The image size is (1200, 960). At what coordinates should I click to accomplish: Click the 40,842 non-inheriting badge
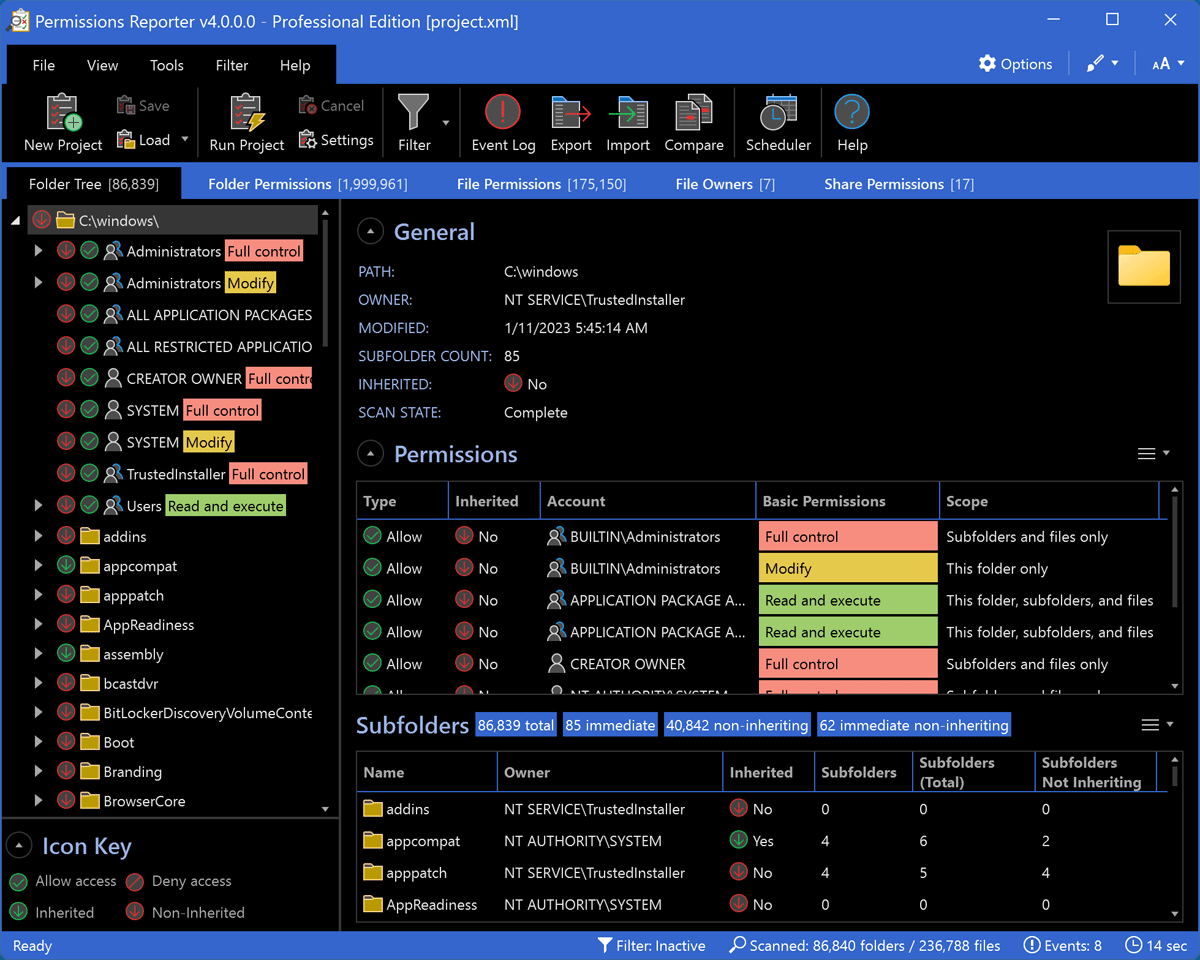[737, 725]
